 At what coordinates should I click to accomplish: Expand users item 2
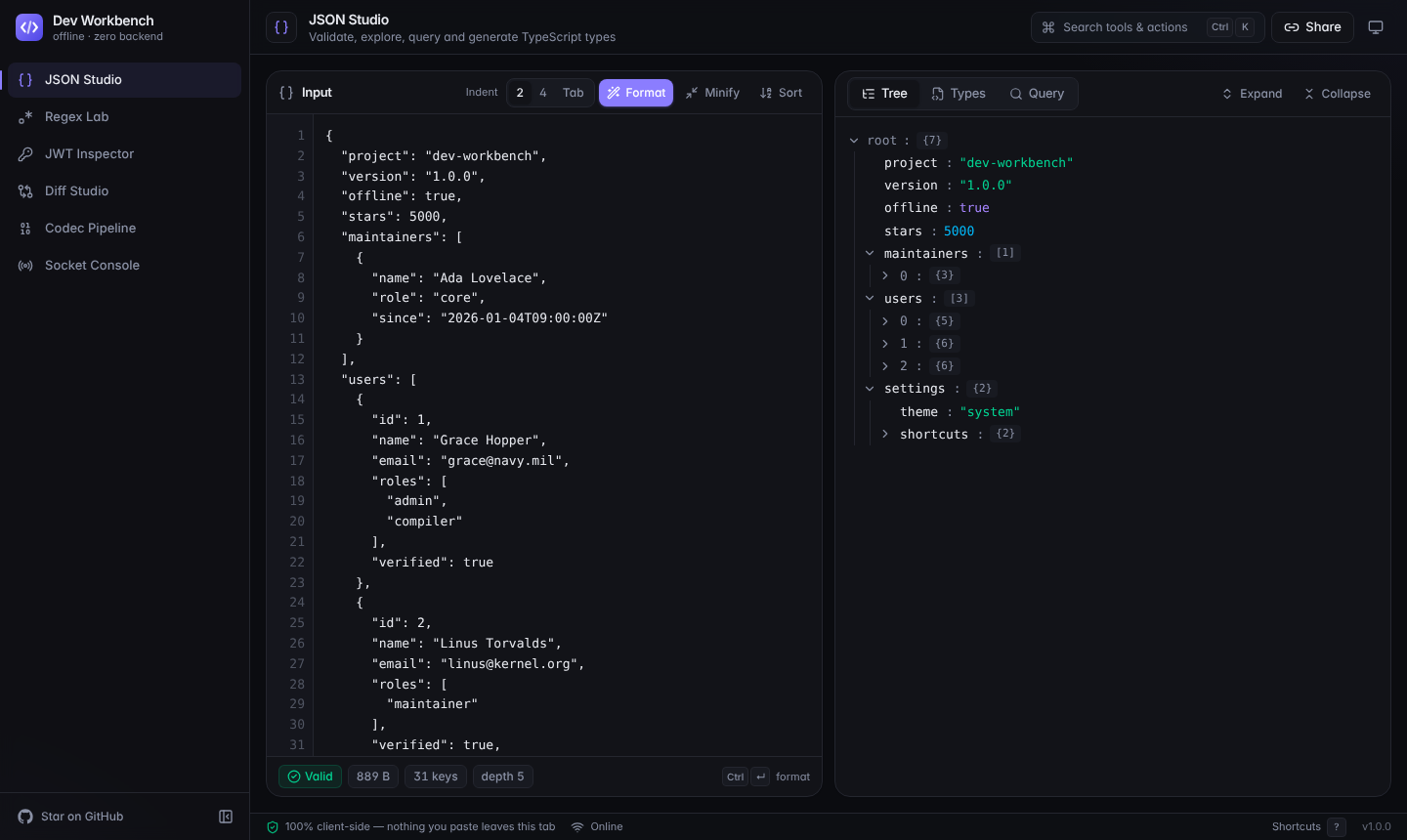885,366
